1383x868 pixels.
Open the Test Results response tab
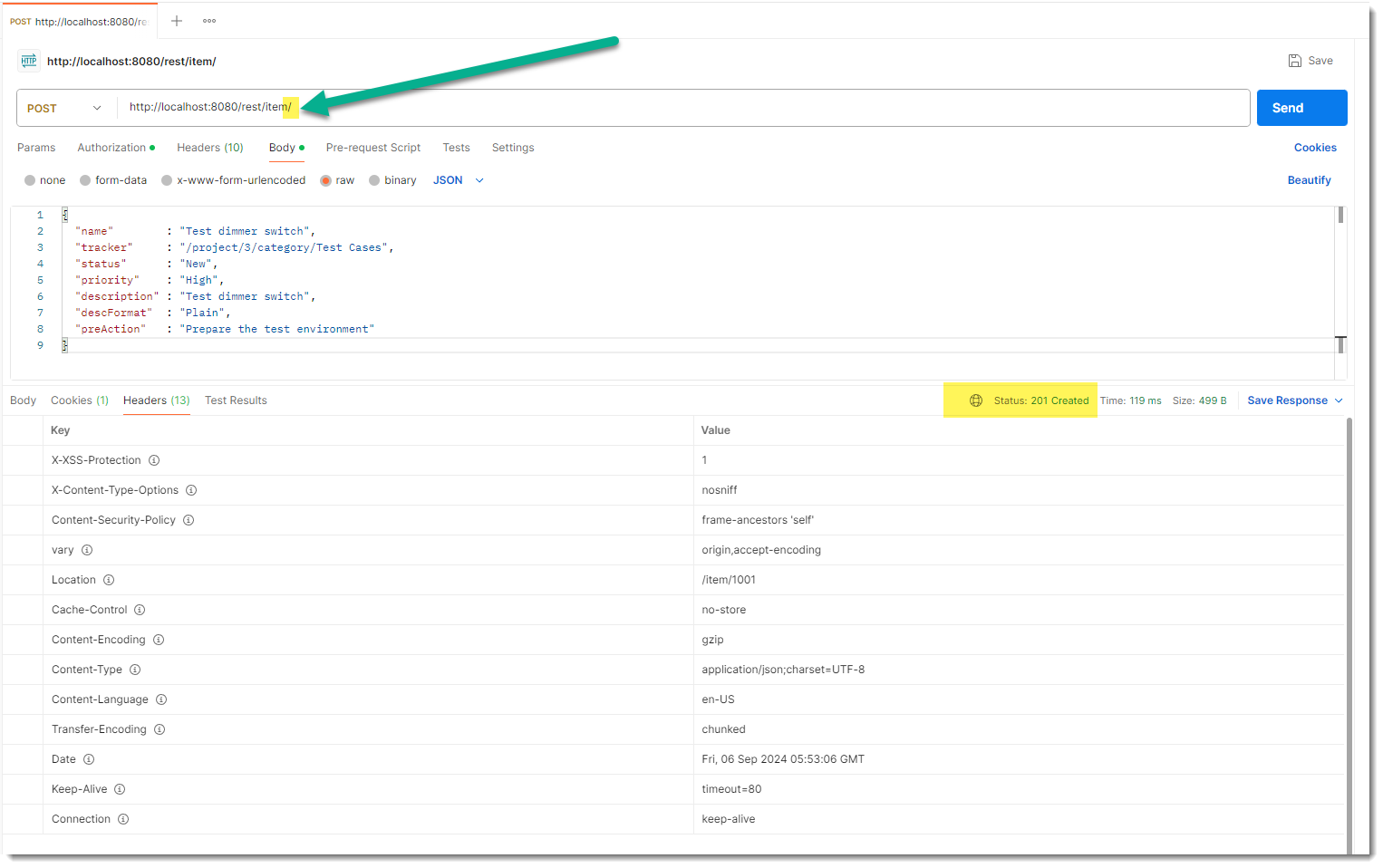coord(236,400)
